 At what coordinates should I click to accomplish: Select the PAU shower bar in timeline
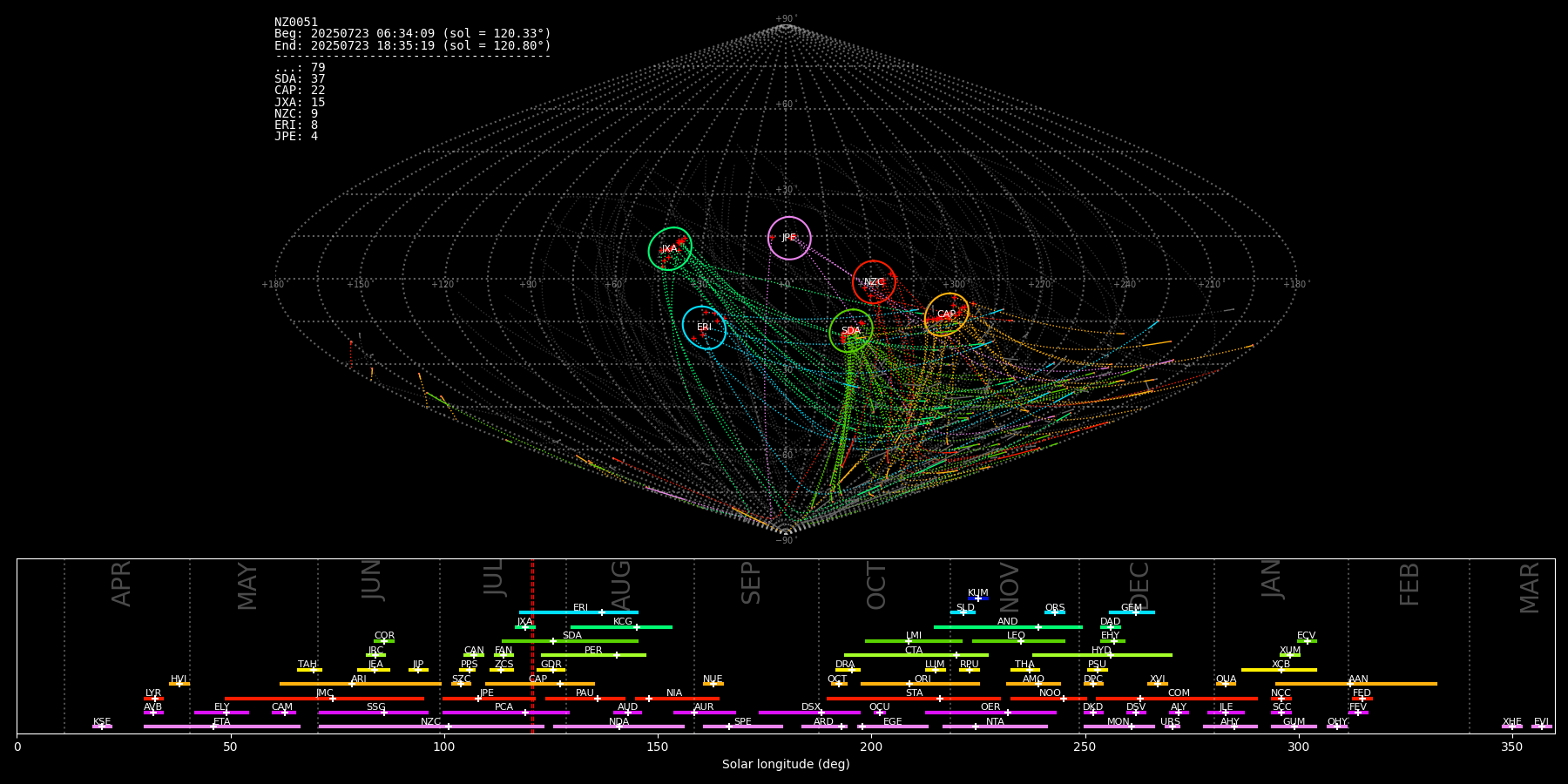585,698
